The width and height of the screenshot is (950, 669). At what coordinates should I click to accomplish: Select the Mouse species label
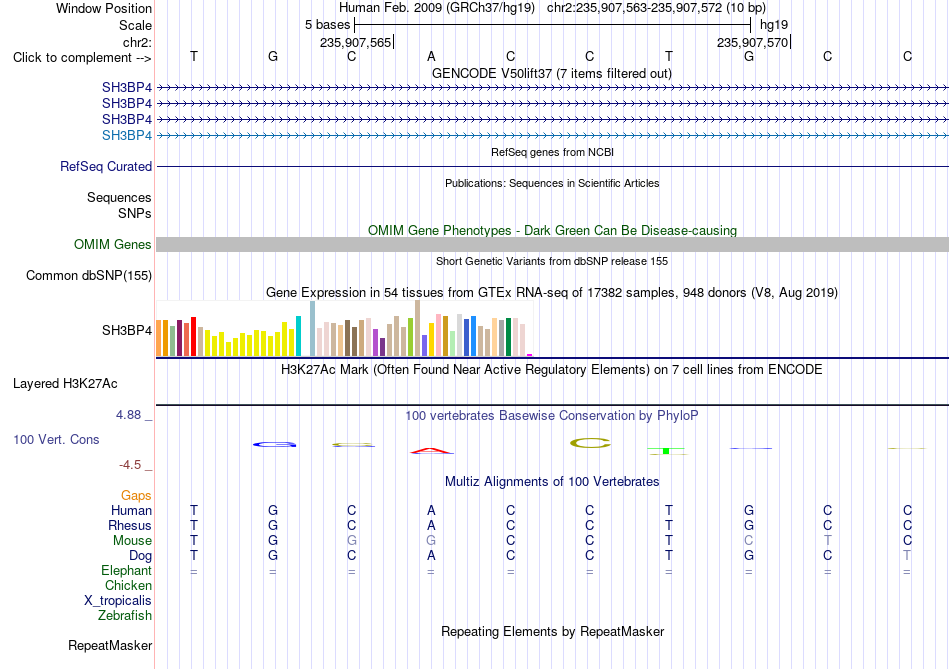pos(132,541)
